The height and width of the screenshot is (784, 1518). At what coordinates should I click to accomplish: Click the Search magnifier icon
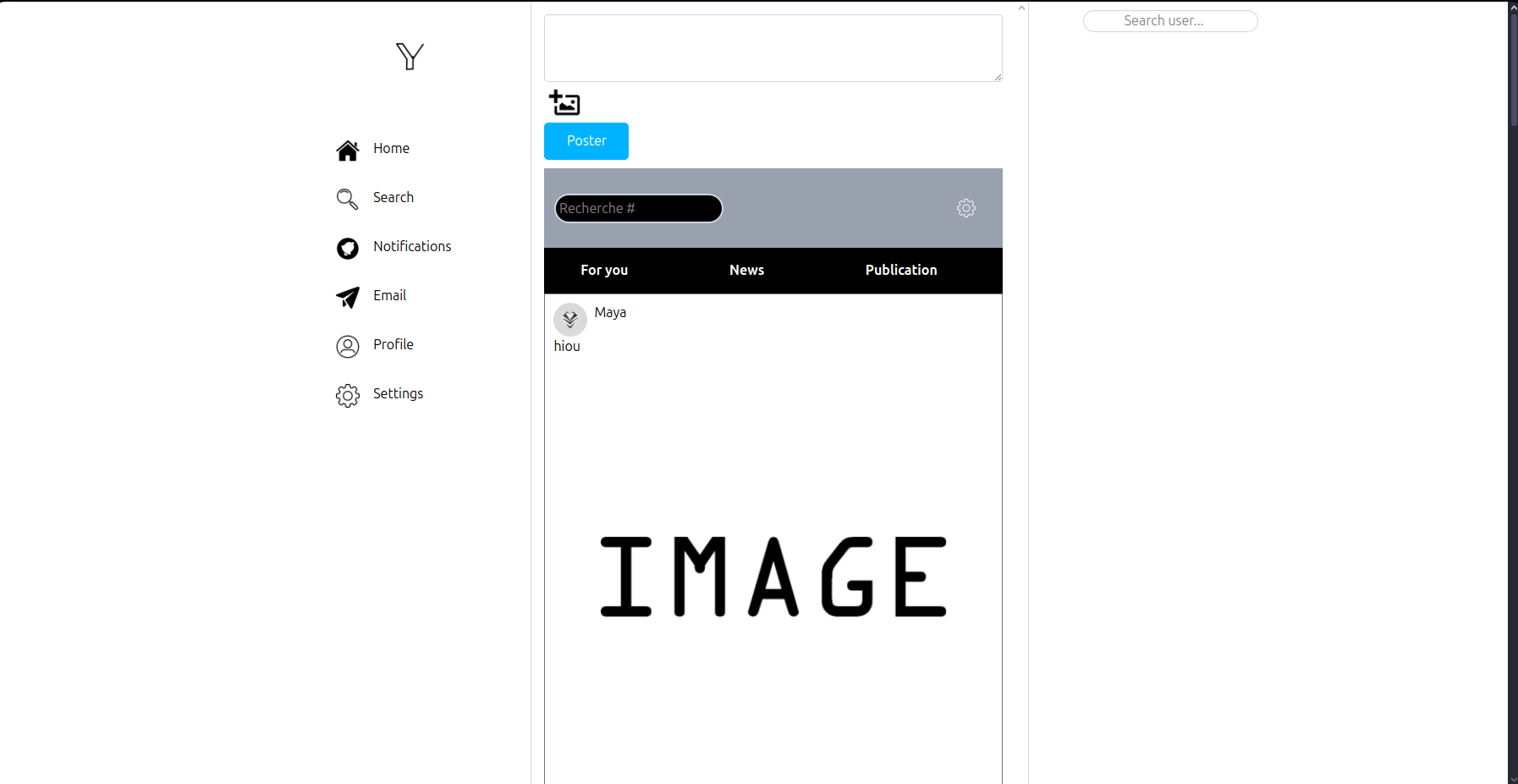tap(347, 199)
